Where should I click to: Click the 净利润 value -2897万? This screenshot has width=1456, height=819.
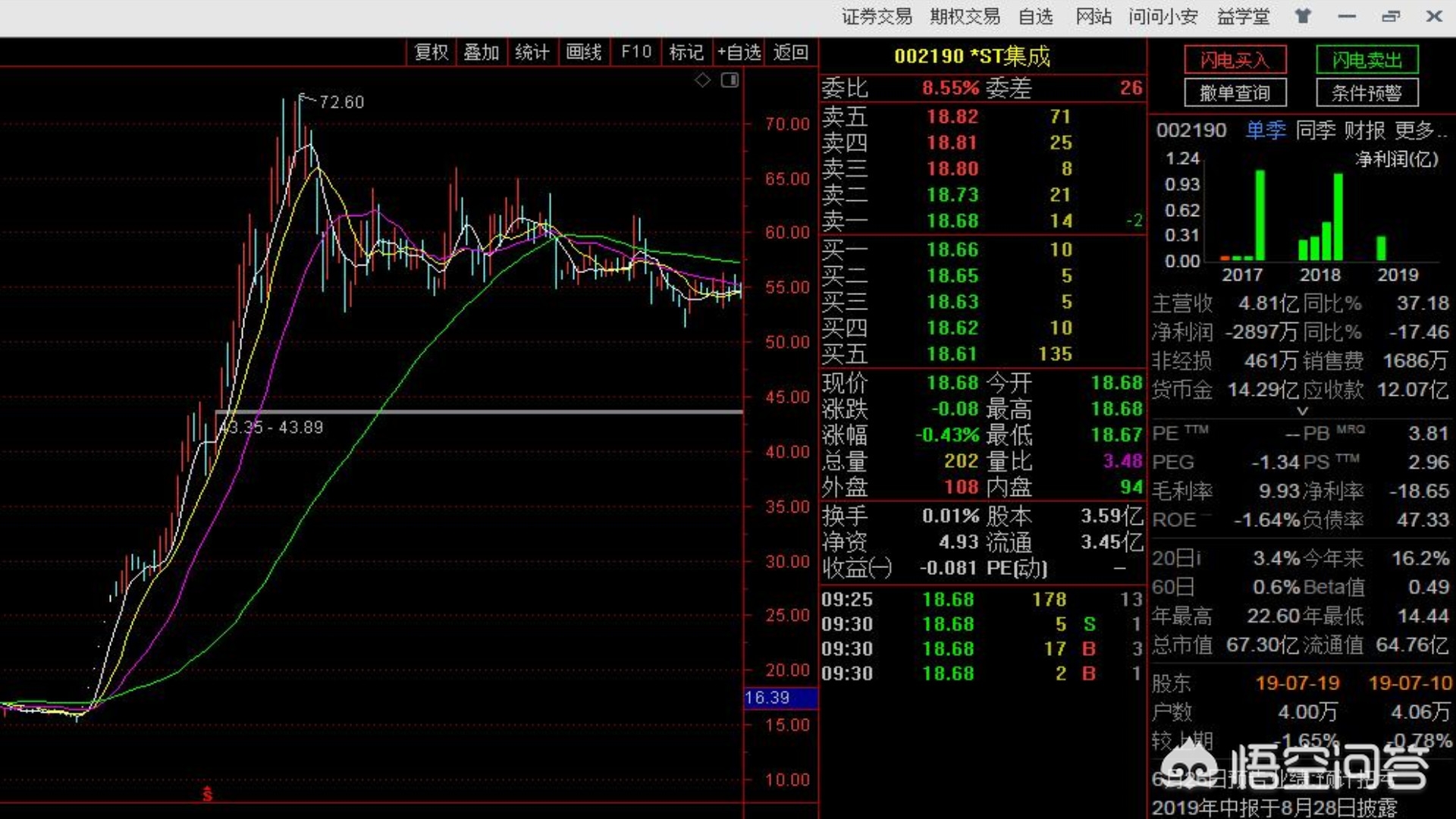(1261, 332)
